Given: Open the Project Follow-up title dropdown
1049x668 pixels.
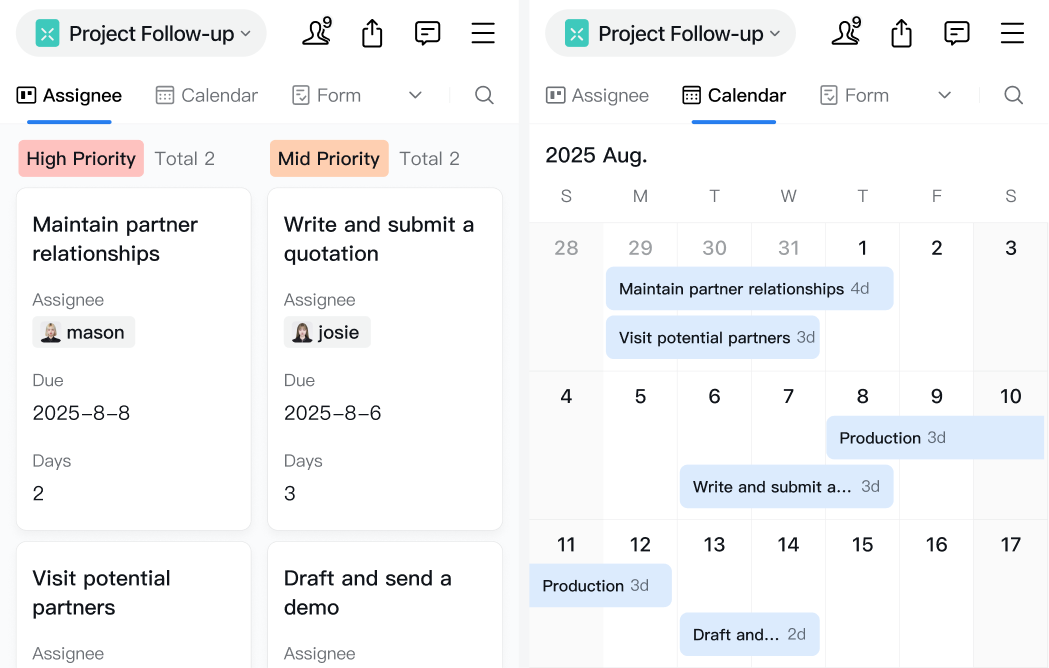Looking at the screenshot, I should click(140, 33).
